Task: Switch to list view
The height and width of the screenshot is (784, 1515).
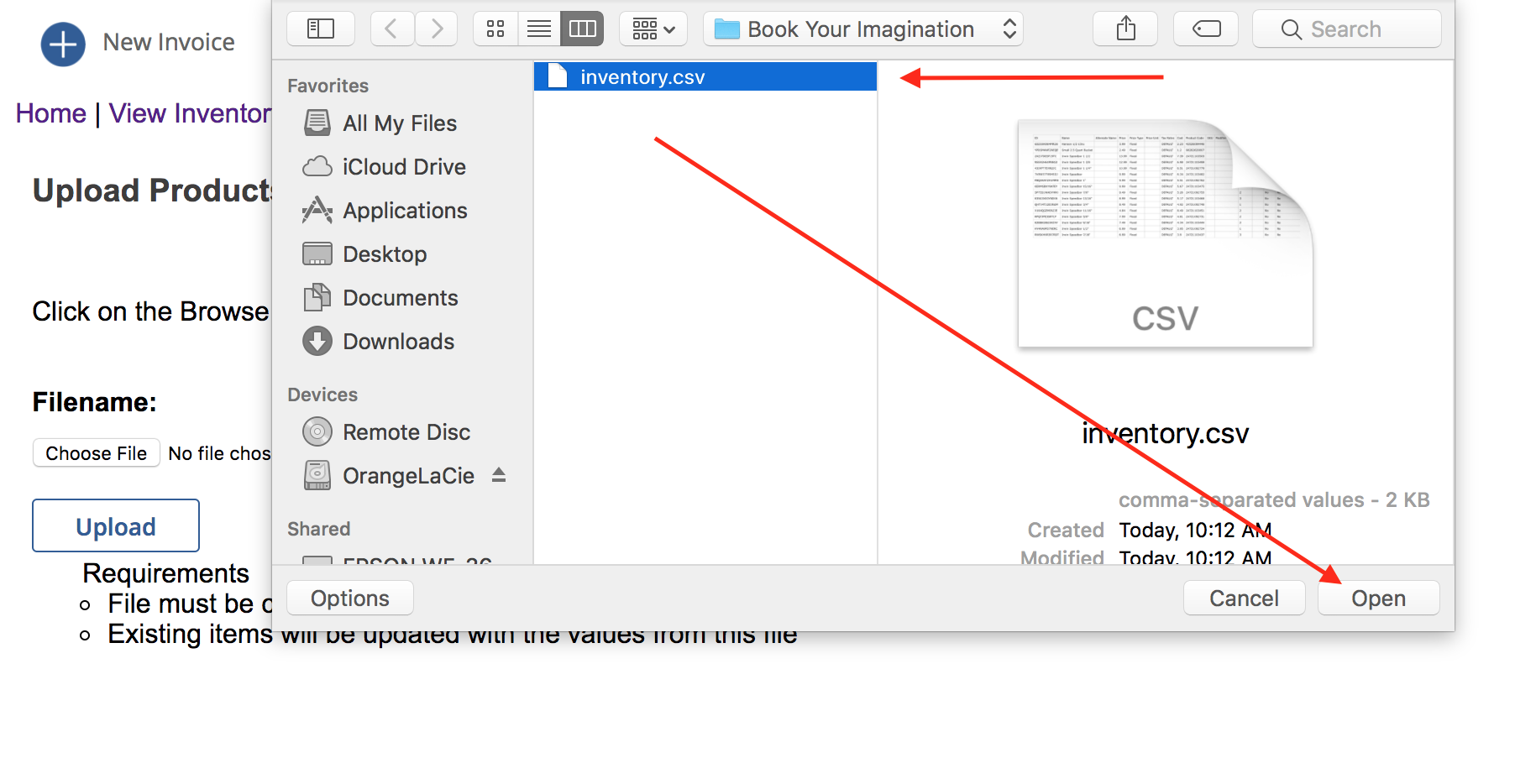Action: 539,29
